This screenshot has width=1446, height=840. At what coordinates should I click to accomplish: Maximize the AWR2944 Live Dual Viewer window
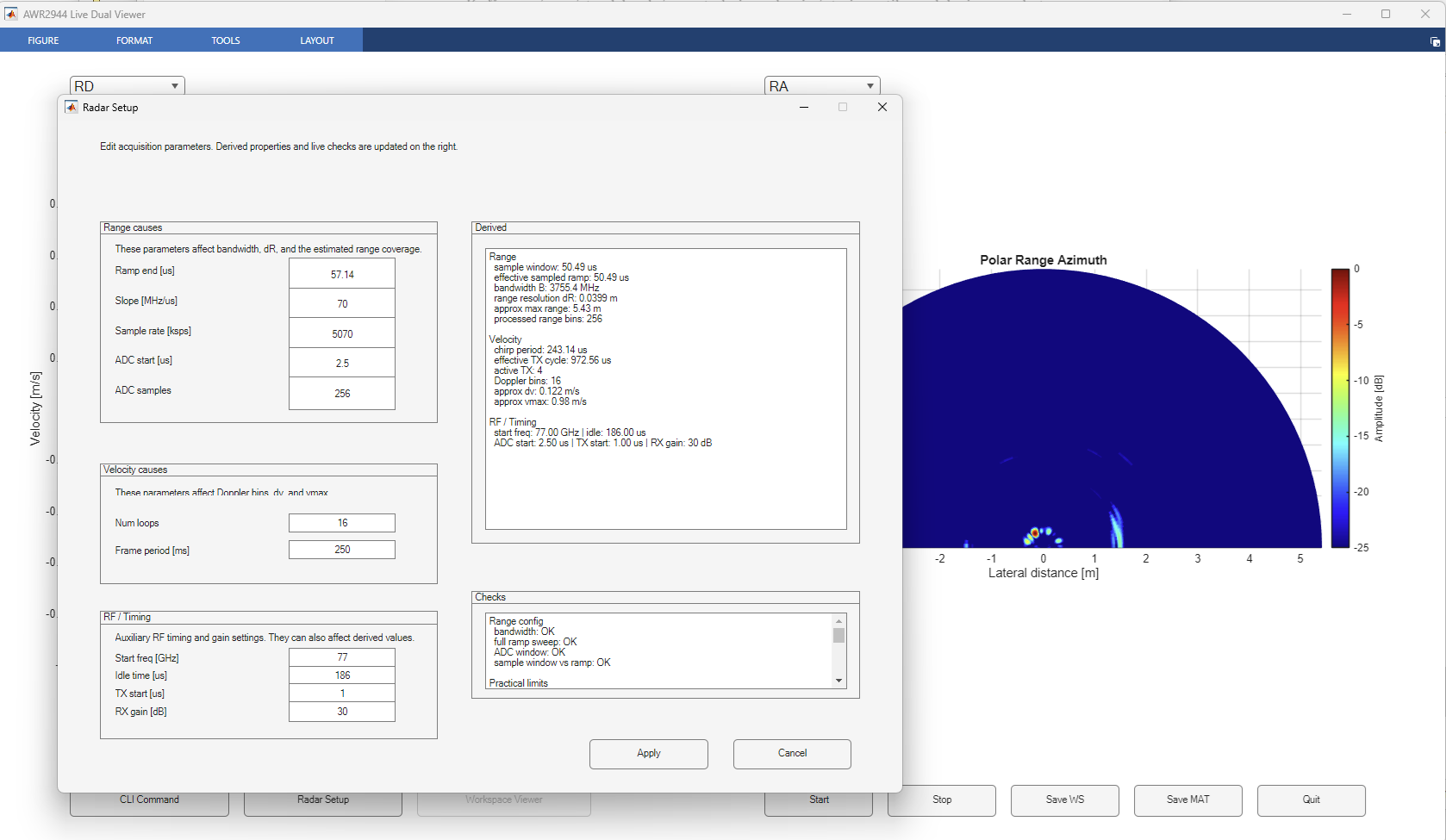pos(1386,14)
